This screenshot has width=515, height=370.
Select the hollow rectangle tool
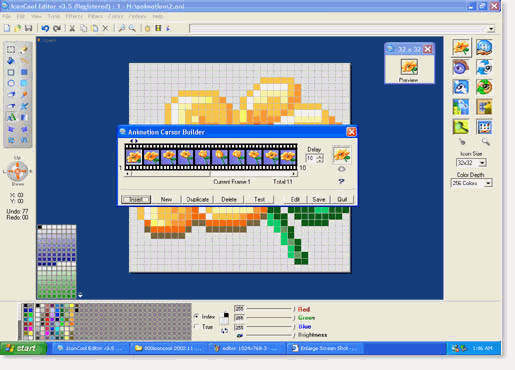pos(11,72)
